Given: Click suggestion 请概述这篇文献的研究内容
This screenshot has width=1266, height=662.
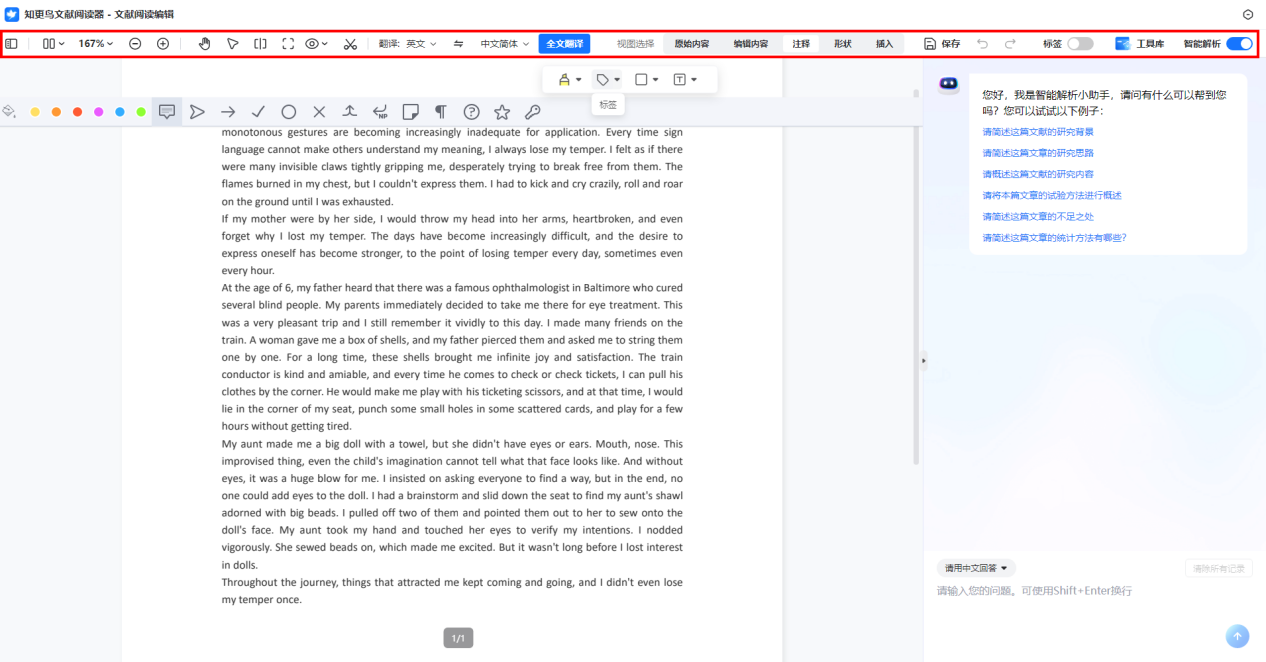Looking at the screenshot, I should [1038, 174].
